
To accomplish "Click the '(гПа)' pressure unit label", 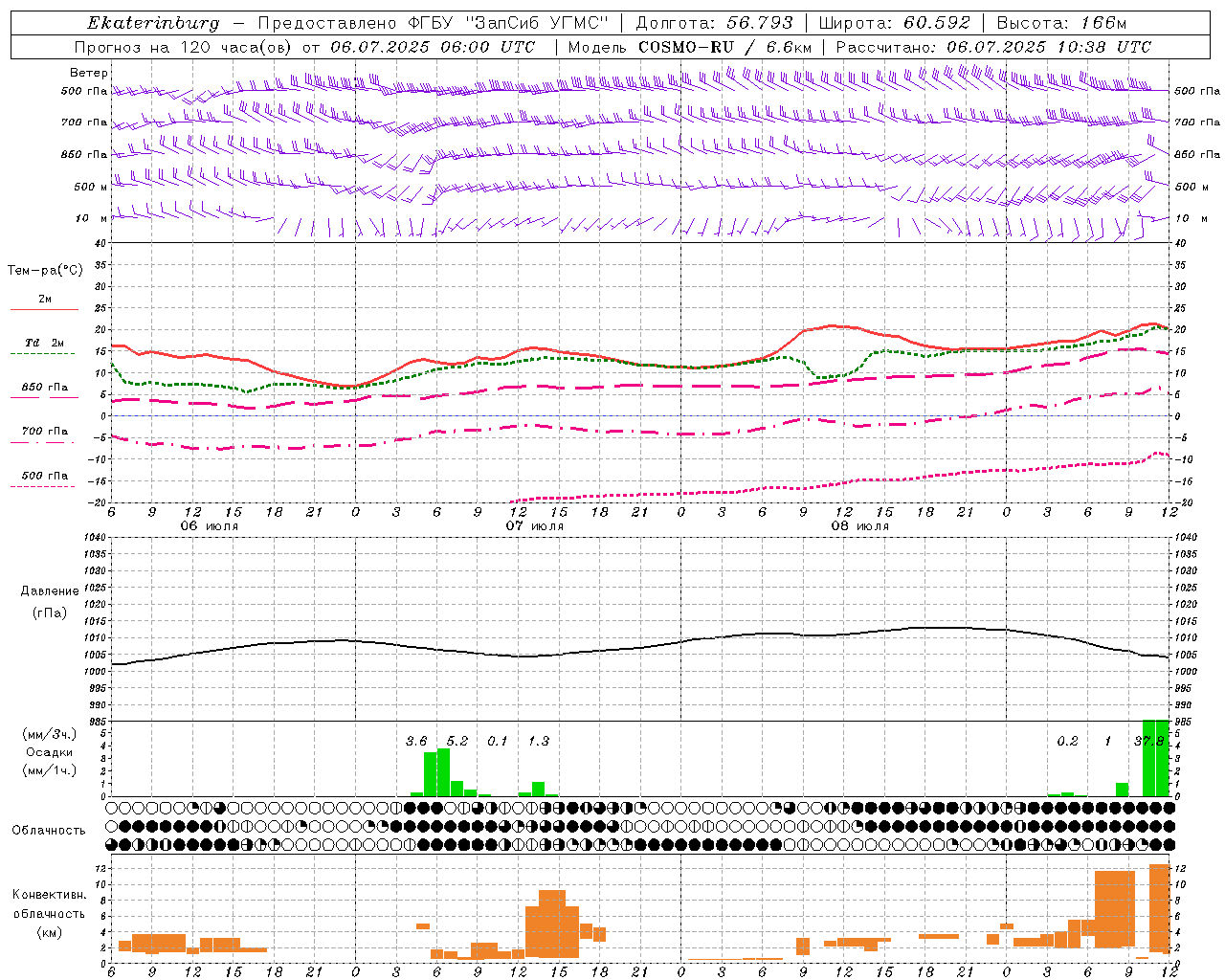I will (50, 612).
